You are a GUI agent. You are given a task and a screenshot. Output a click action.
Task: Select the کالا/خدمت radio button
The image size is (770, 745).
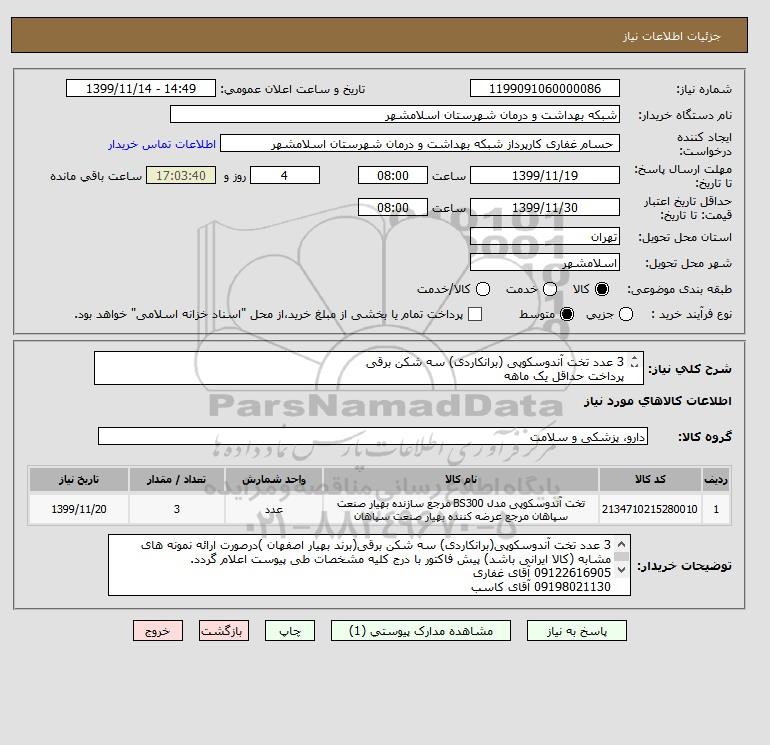pyautogui.click(x=483, y=289)
